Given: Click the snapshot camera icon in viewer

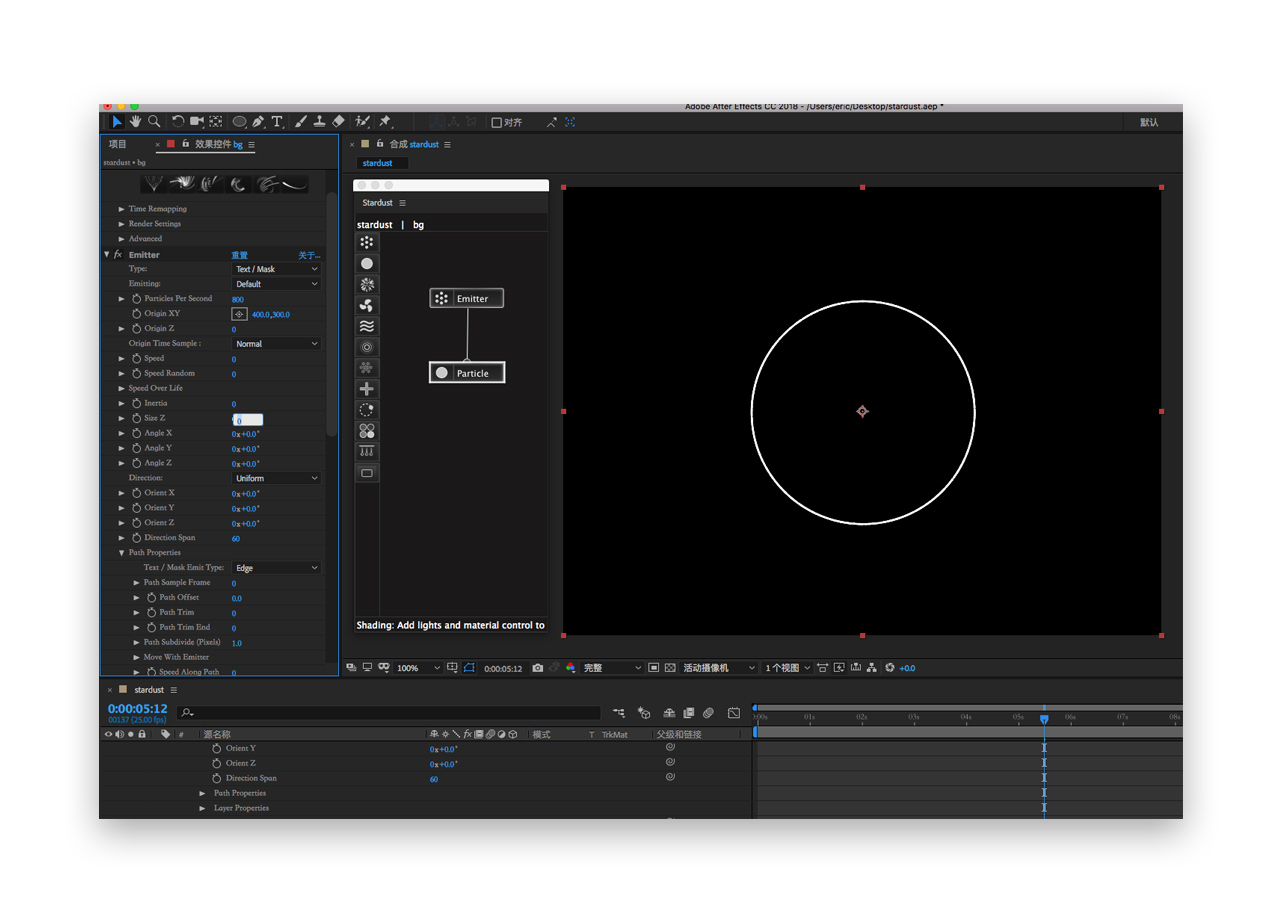Looking at the screenshot, I should coord(538,668).
